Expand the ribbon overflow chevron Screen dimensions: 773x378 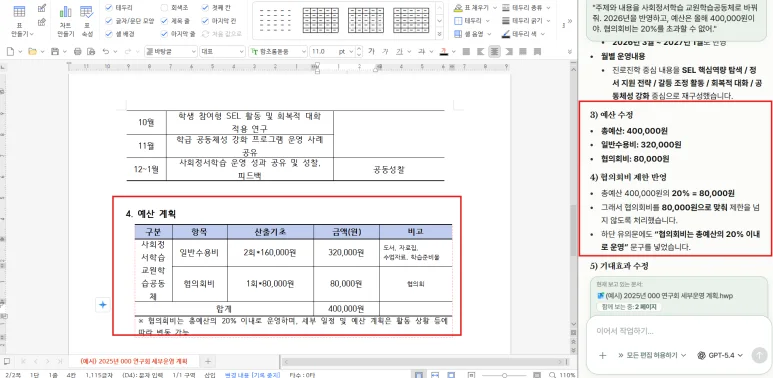[x=570, y=21]
